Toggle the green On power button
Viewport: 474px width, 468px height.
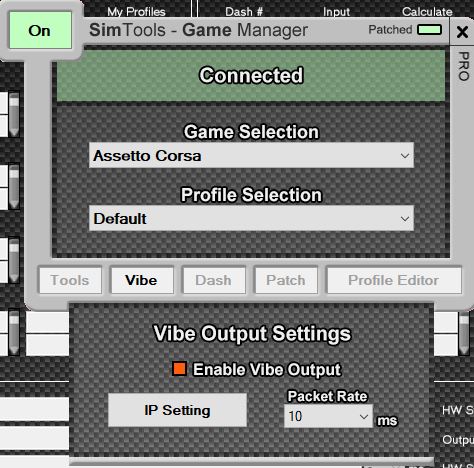(40, 30)
